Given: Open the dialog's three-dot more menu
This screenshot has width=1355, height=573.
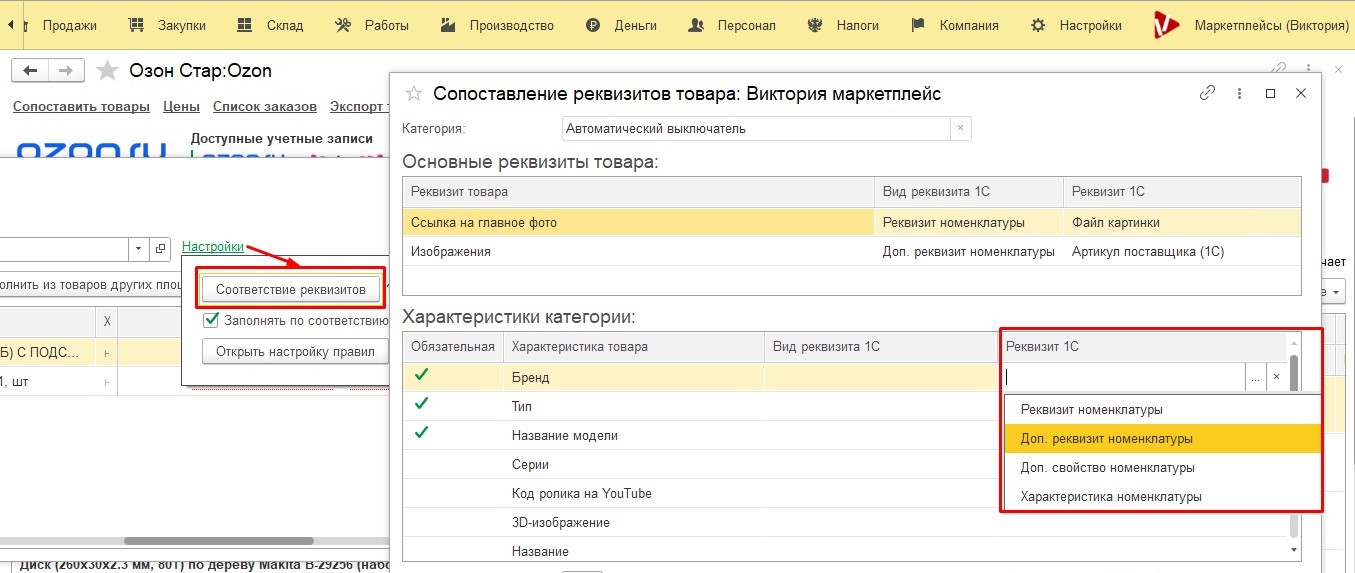Looking at the screenshot, I should (x=1239, y=93).
